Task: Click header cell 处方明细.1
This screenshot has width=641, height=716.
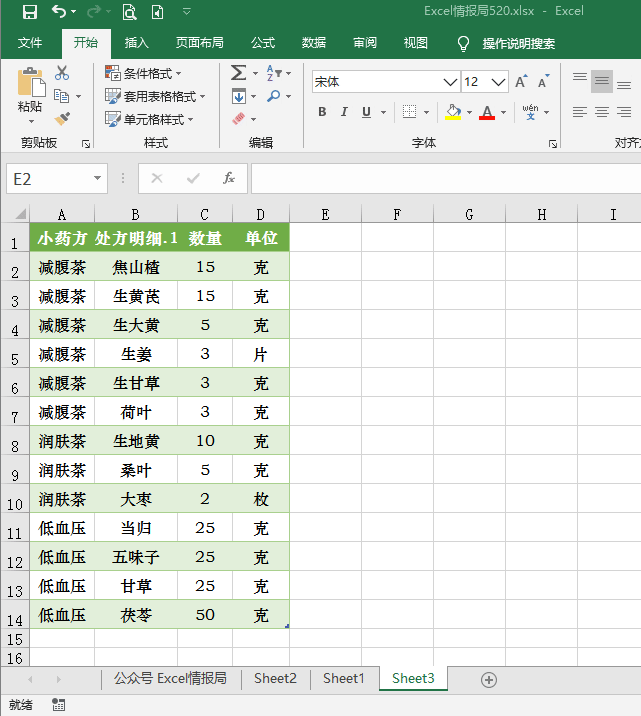Action: pyautogui.click(x=136, y=237)
